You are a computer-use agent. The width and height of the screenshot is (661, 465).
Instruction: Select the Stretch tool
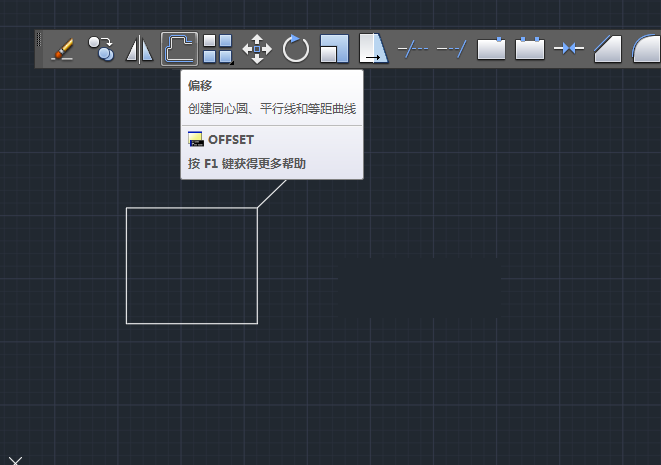373,48
